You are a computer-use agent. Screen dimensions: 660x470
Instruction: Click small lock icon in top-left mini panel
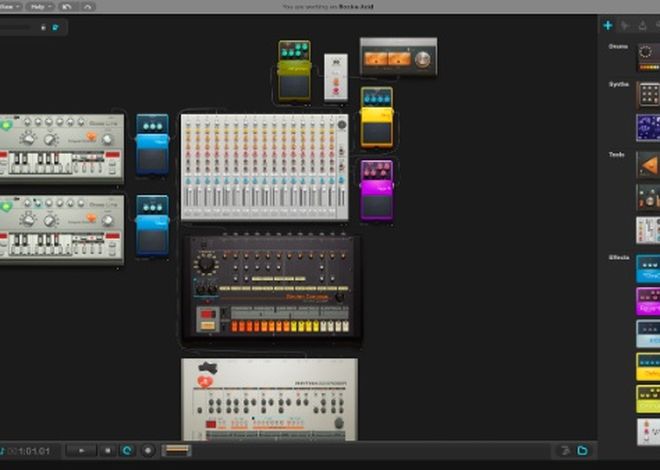43,28
